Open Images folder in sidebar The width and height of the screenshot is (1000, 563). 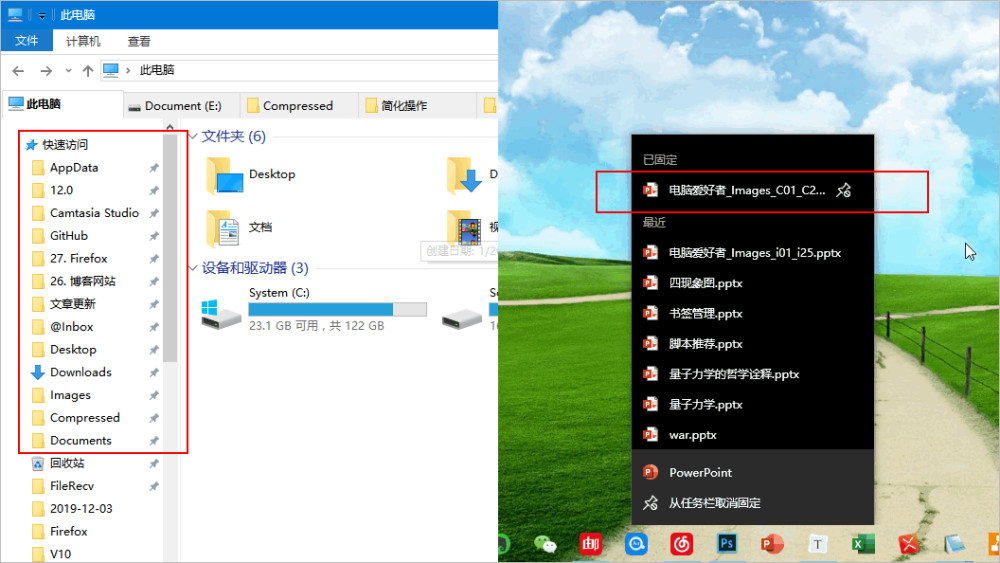point(70,395)
